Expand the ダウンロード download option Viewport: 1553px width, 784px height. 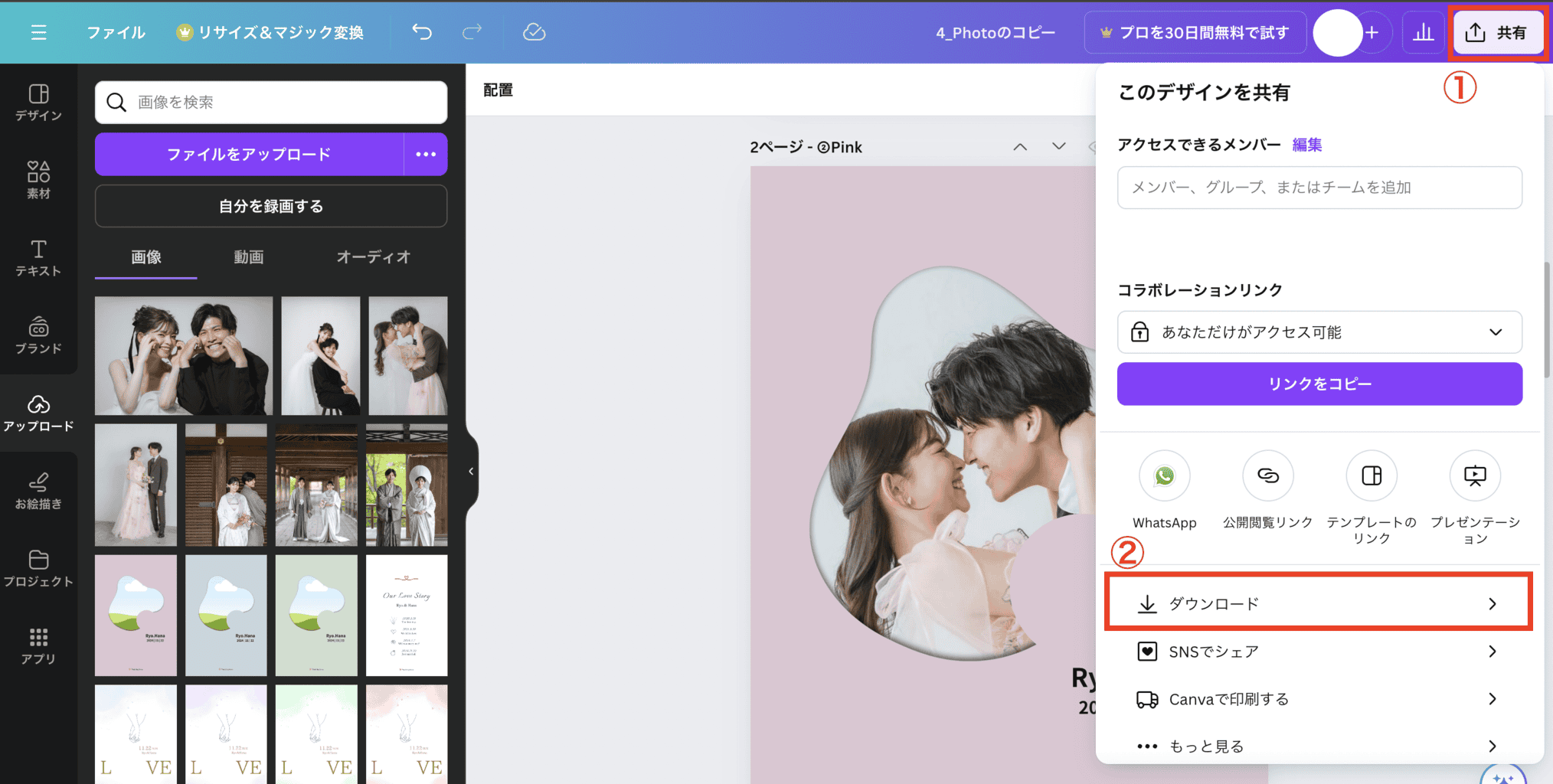point(1317,604)
